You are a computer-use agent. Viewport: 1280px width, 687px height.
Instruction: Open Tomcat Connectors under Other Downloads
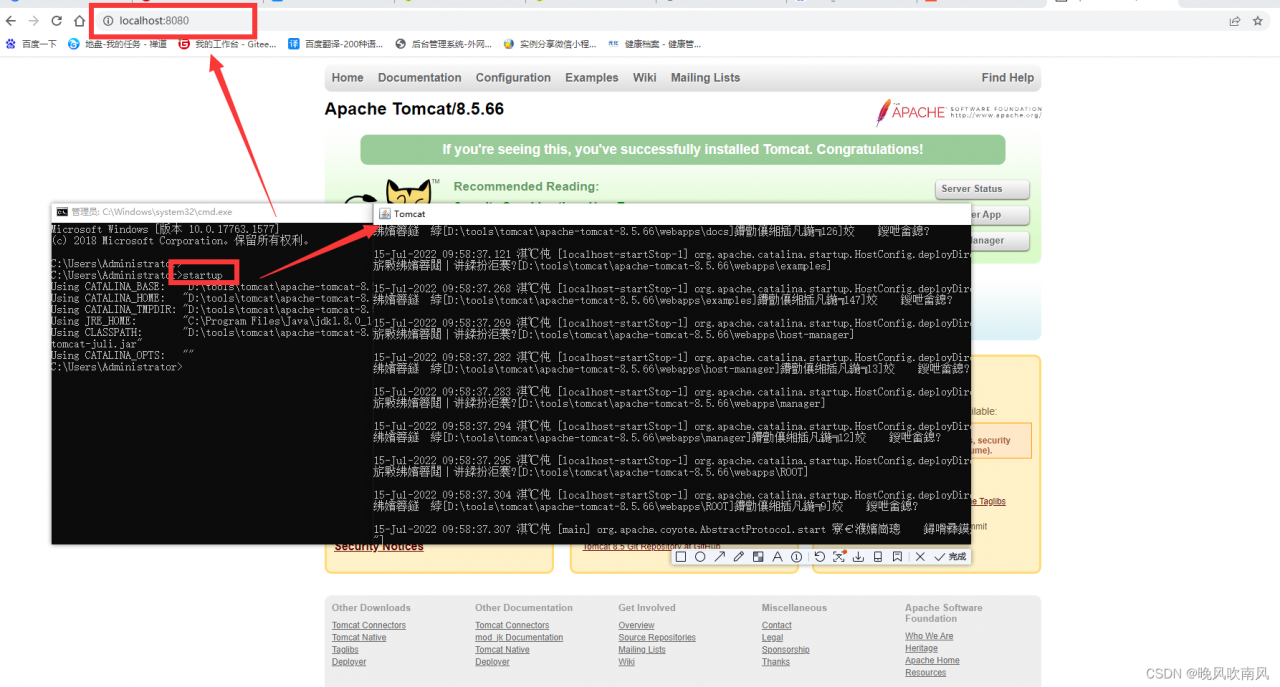369,626
